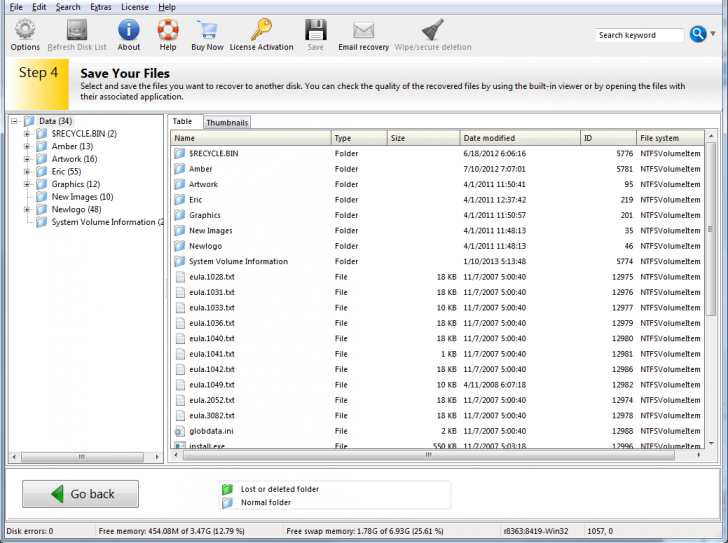
Task: Click the Artwork folder icon in table
Action: pyautogui.click(x=180, y=184)
